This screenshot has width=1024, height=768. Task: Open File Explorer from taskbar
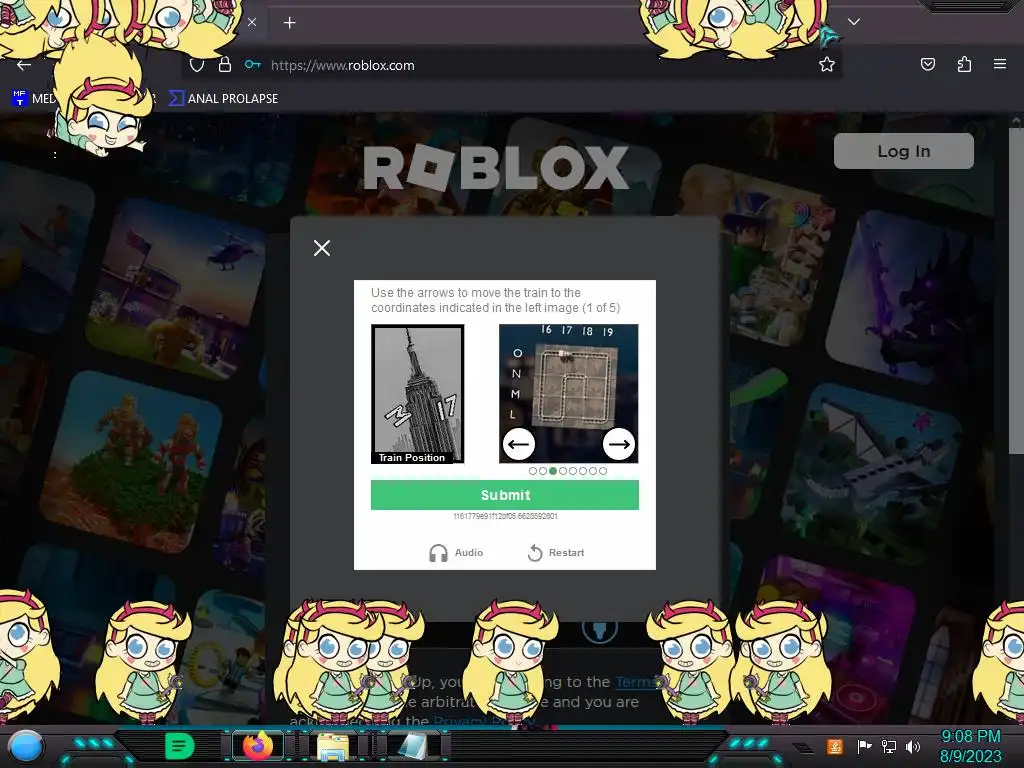[333, 746]
